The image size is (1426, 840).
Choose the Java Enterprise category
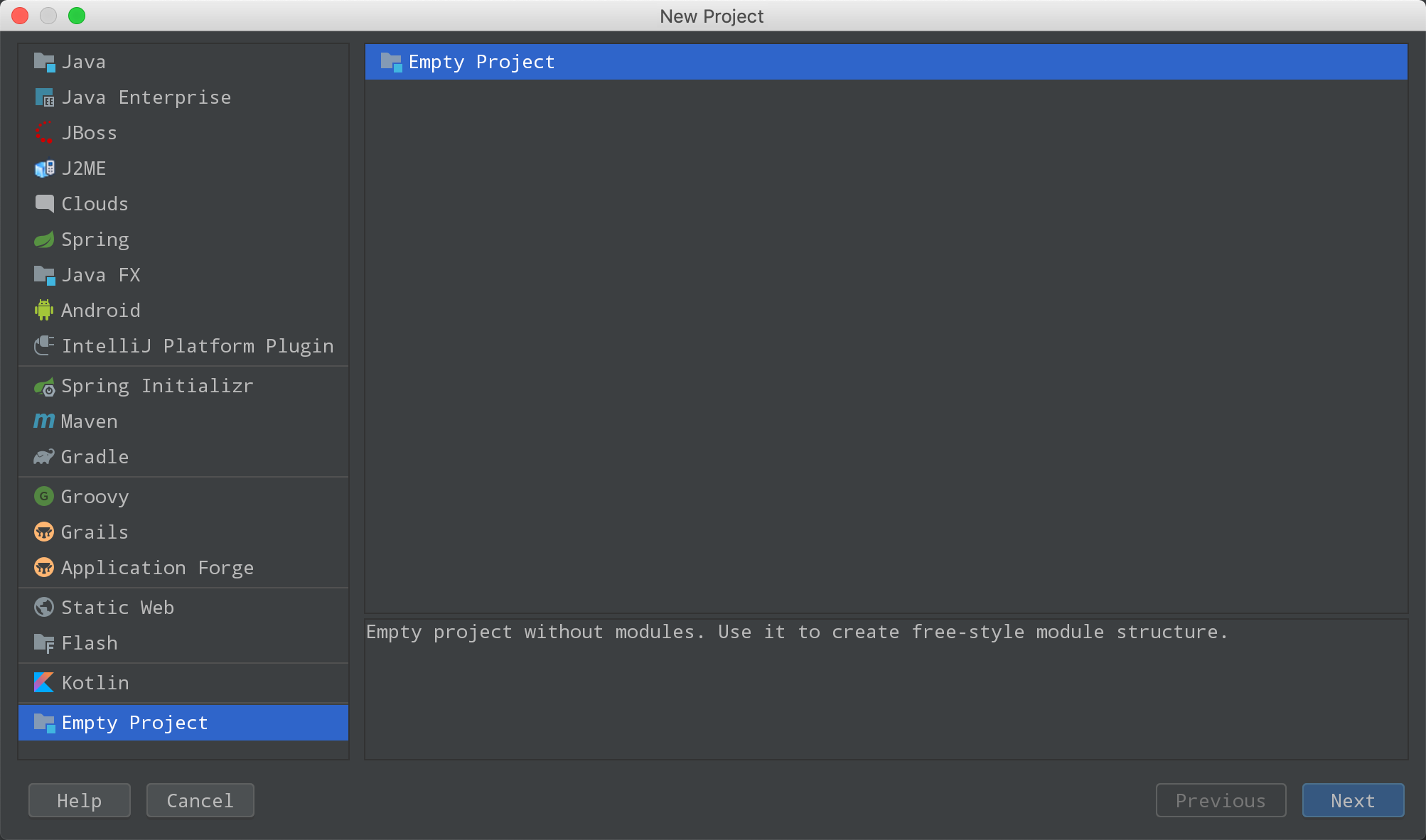(146, 97)
